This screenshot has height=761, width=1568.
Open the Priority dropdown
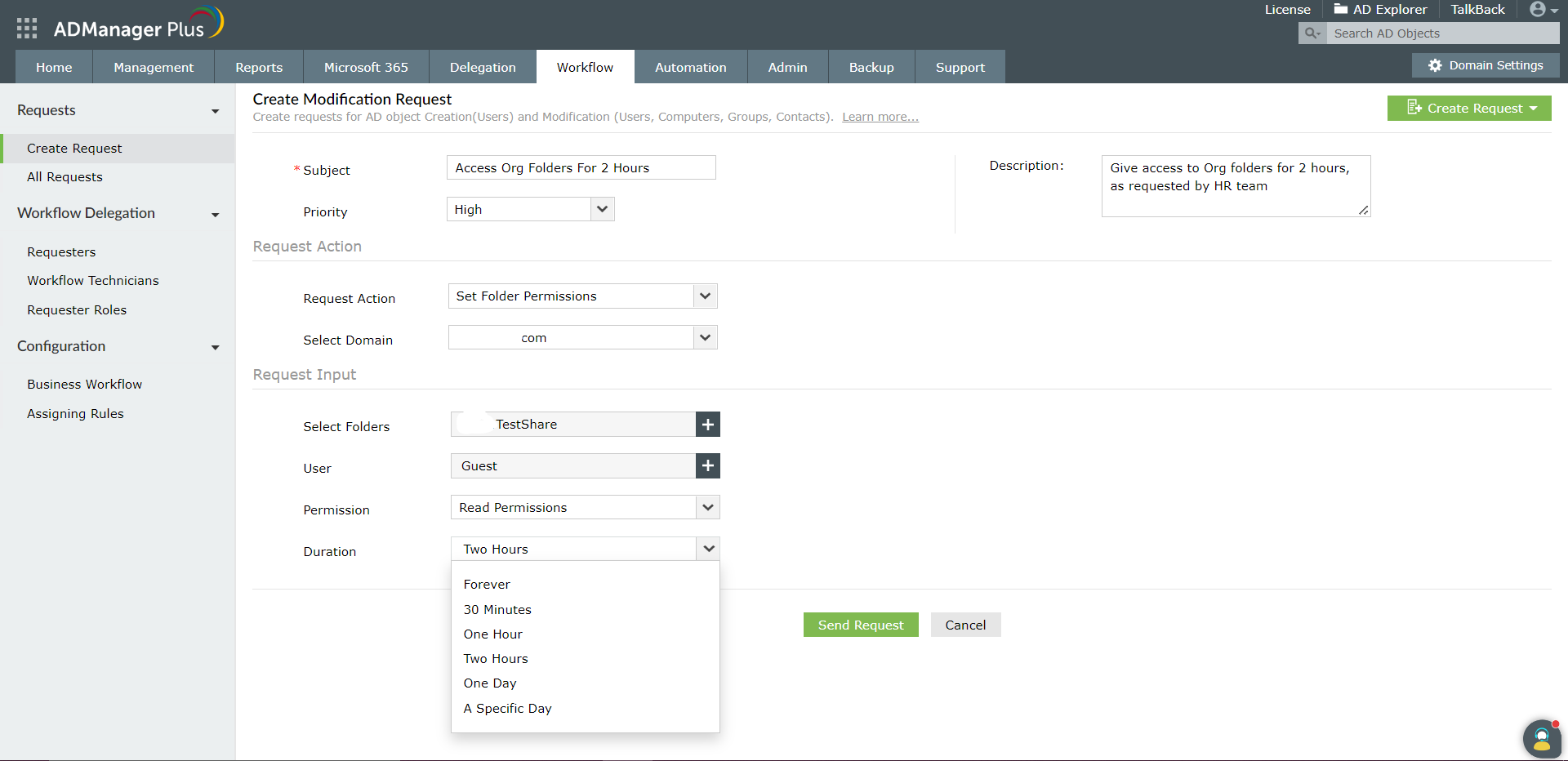click(x=602, y=209)
